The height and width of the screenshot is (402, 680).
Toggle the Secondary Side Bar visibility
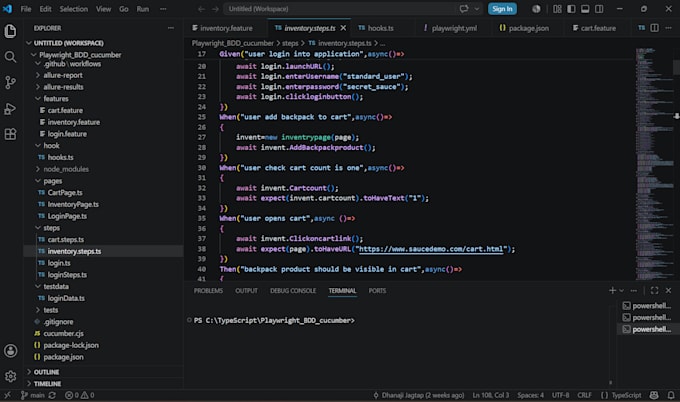click(x=599, y=9)
